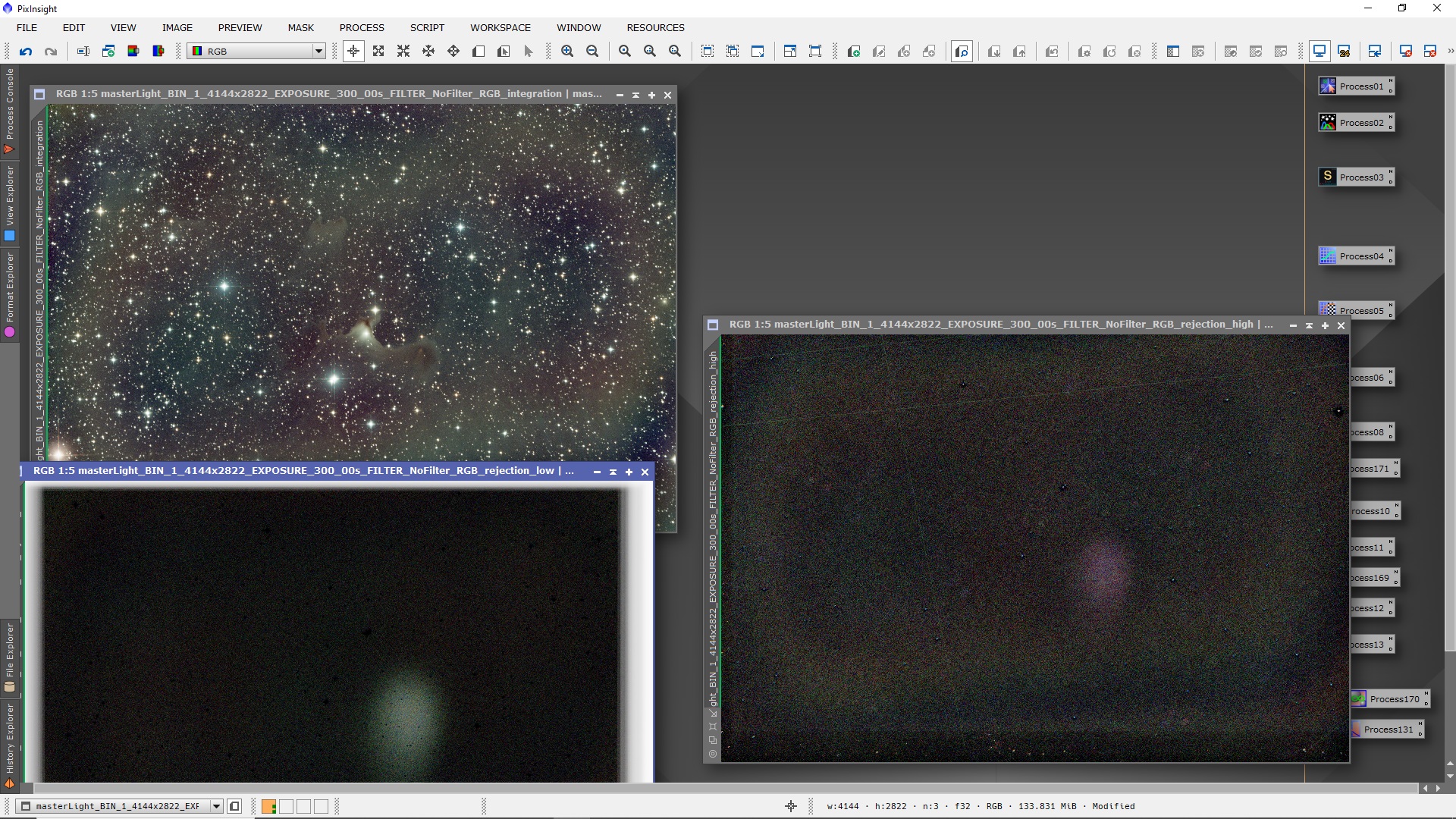This screenshot has height=819, width=1456.
Task: Click the split RGB channels icon
Action: pos(158,52)
